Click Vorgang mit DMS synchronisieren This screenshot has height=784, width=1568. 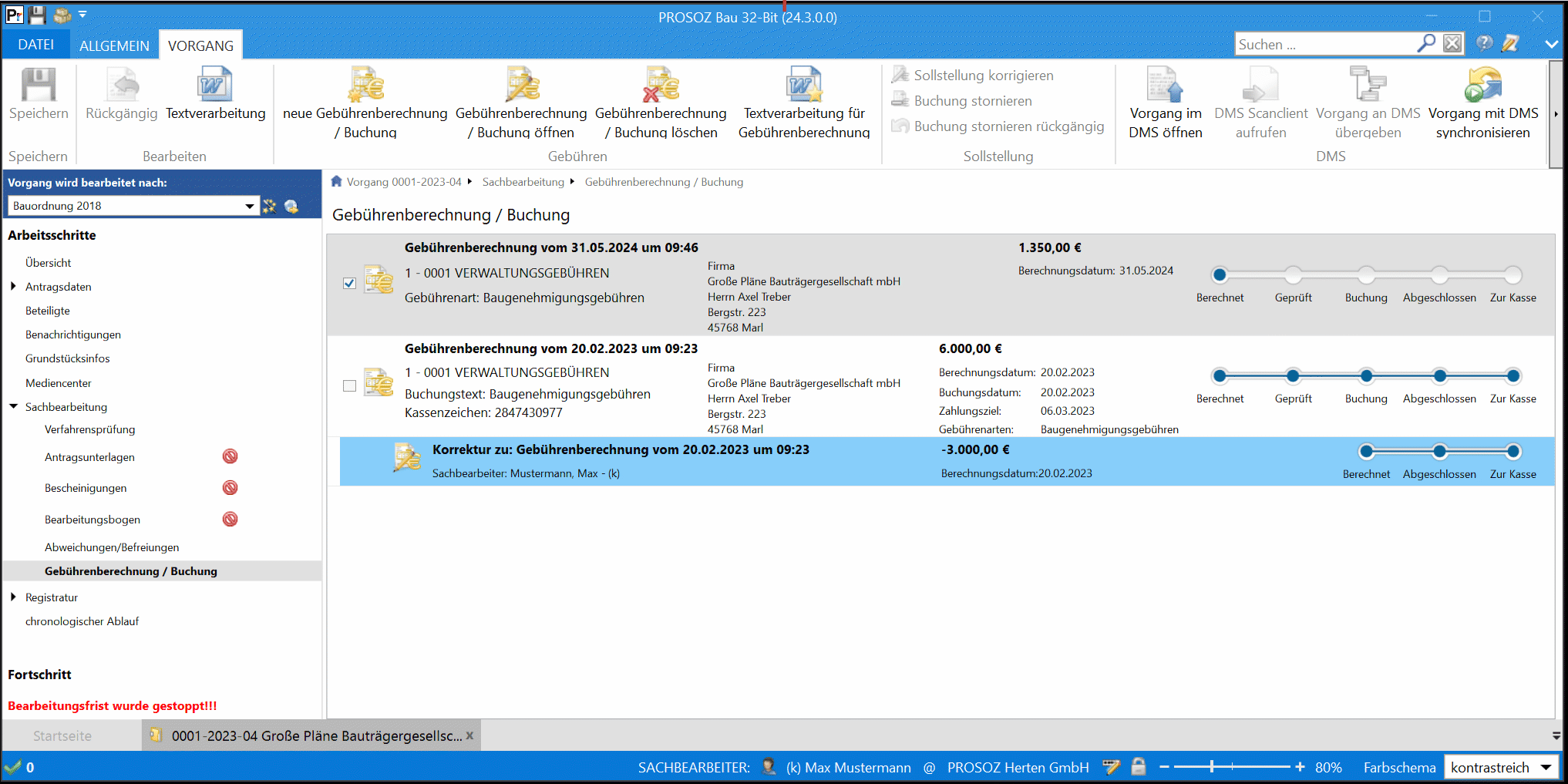[1483, 103]
